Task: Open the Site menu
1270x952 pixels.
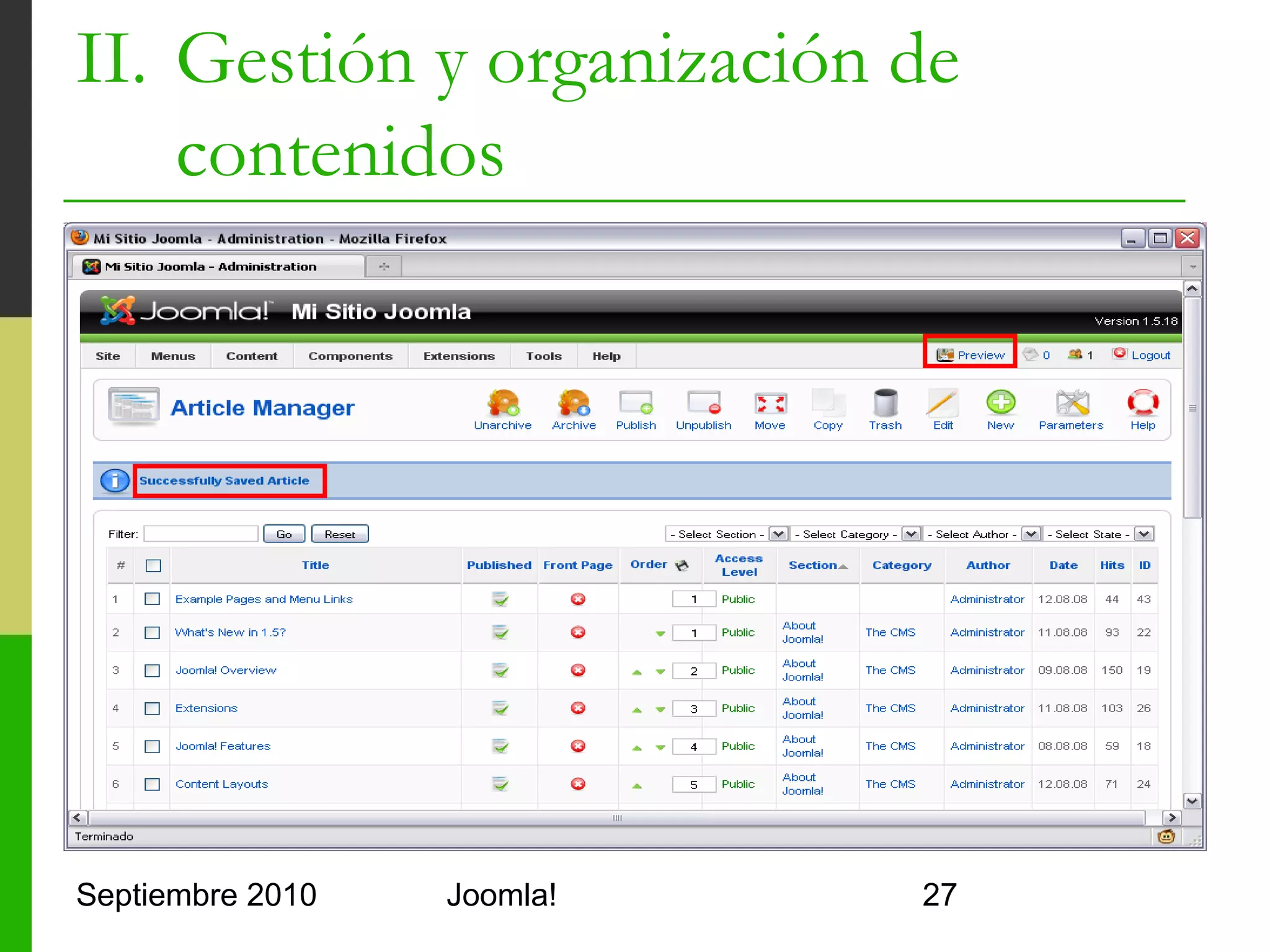Action: [108, 356]
